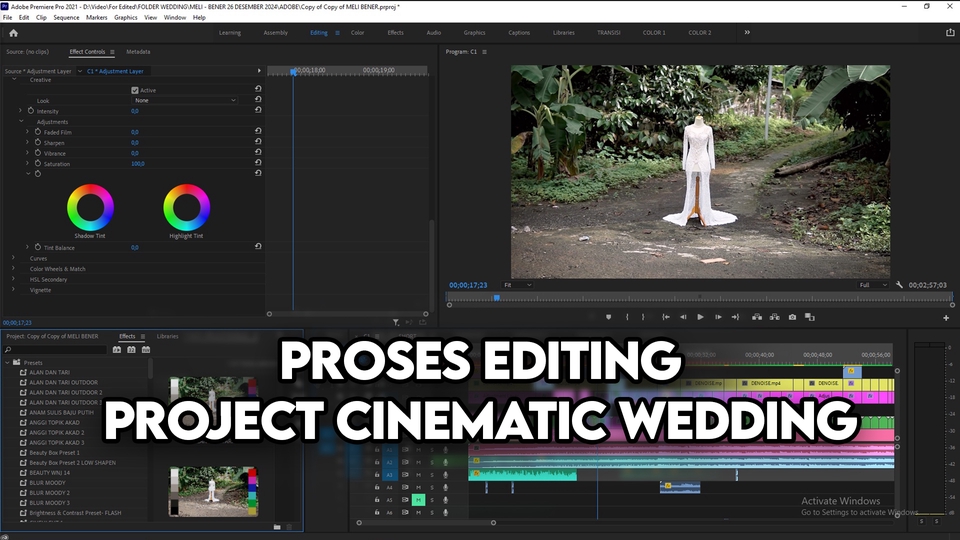Image resolution: width=960 pixels, height=540 pixels.
Task: Export frame with camera icon
Action: [792, 317]
